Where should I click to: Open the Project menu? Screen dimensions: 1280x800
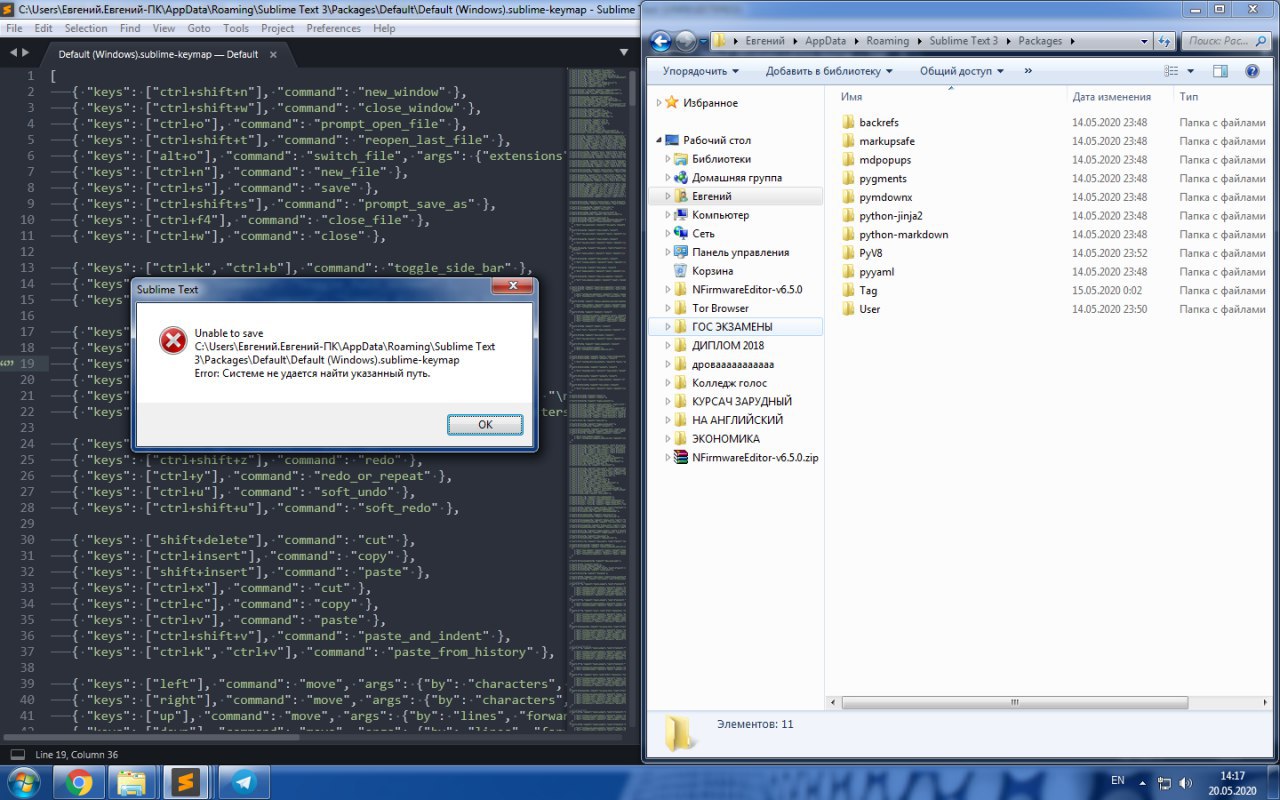point(278,28)
